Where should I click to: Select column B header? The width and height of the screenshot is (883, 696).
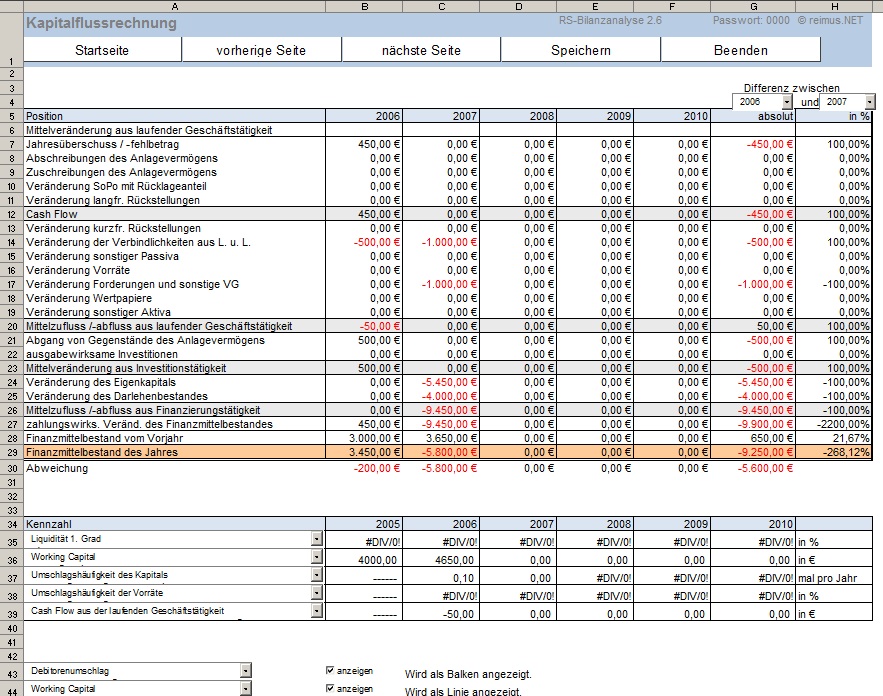coord(363,6)
